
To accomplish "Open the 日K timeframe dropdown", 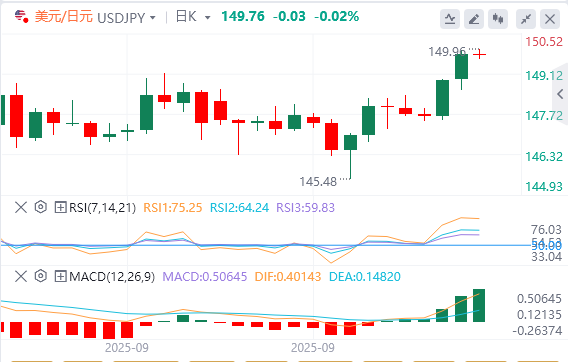I will (193, 17).
